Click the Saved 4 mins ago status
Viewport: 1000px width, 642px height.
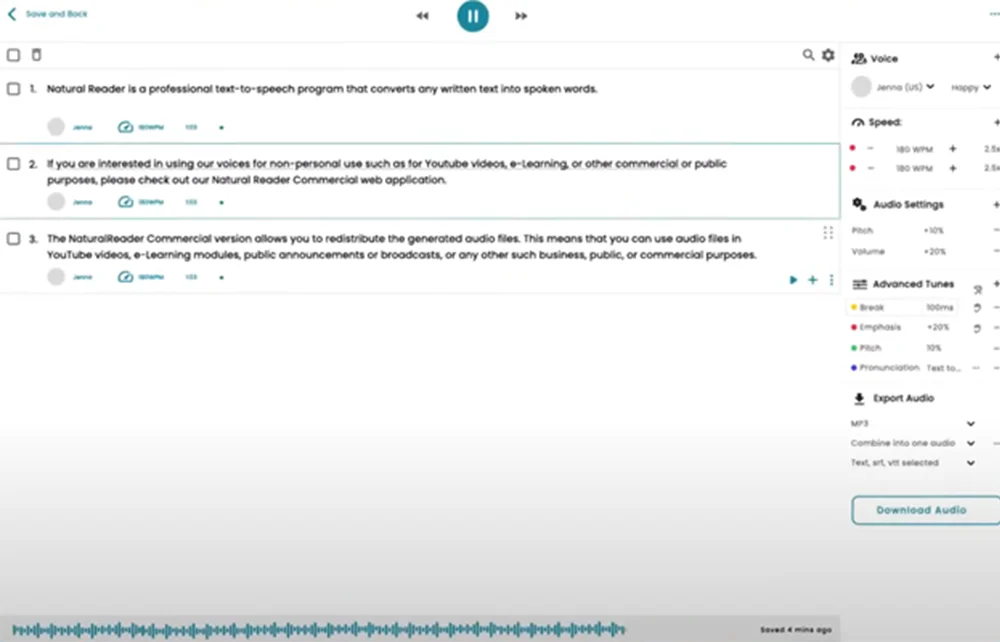point(796,630)
